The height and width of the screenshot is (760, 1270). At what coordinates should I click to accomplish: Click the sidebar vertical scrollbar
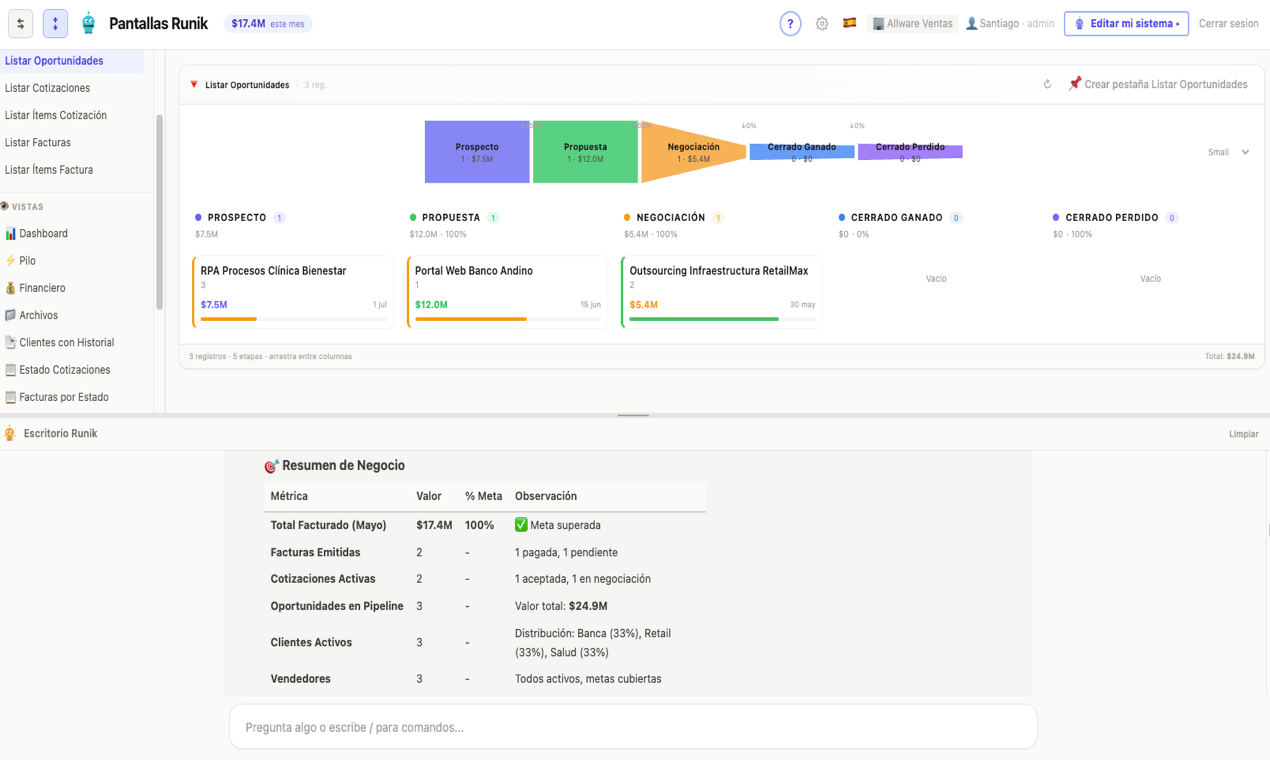[158, 212]
